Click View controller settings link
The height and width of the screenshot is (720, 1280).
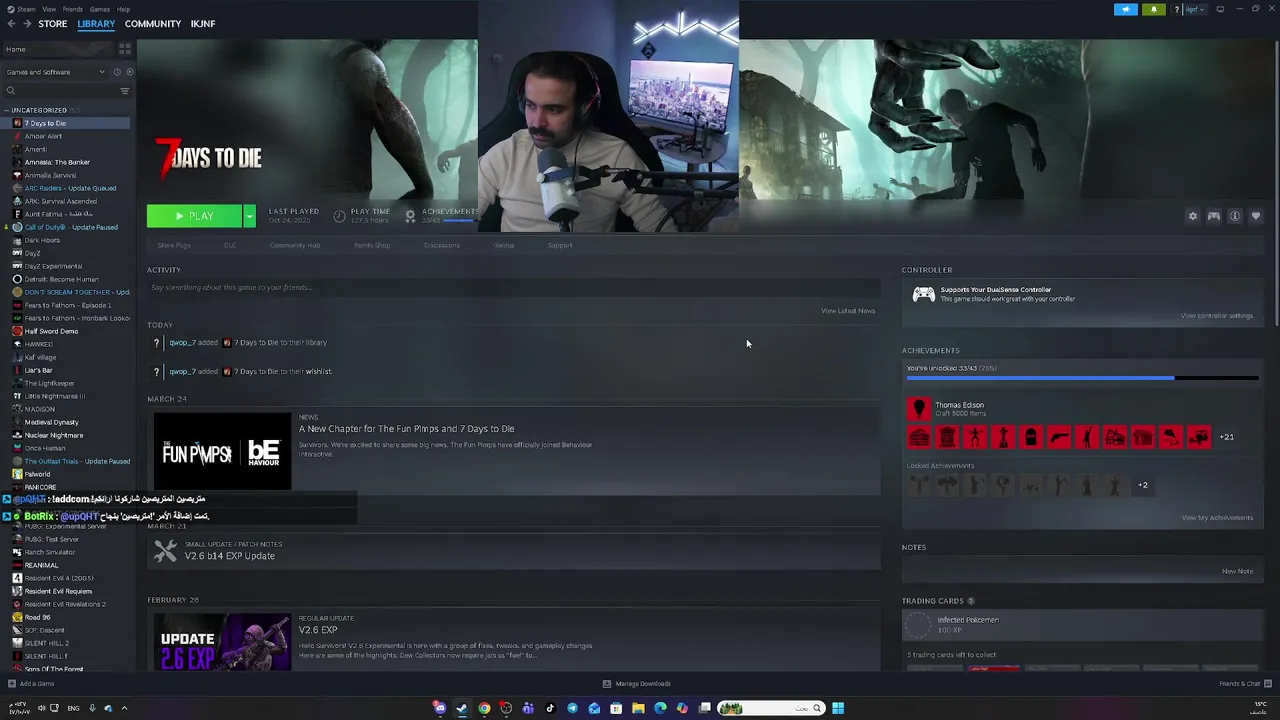[x=1217, y=316]
